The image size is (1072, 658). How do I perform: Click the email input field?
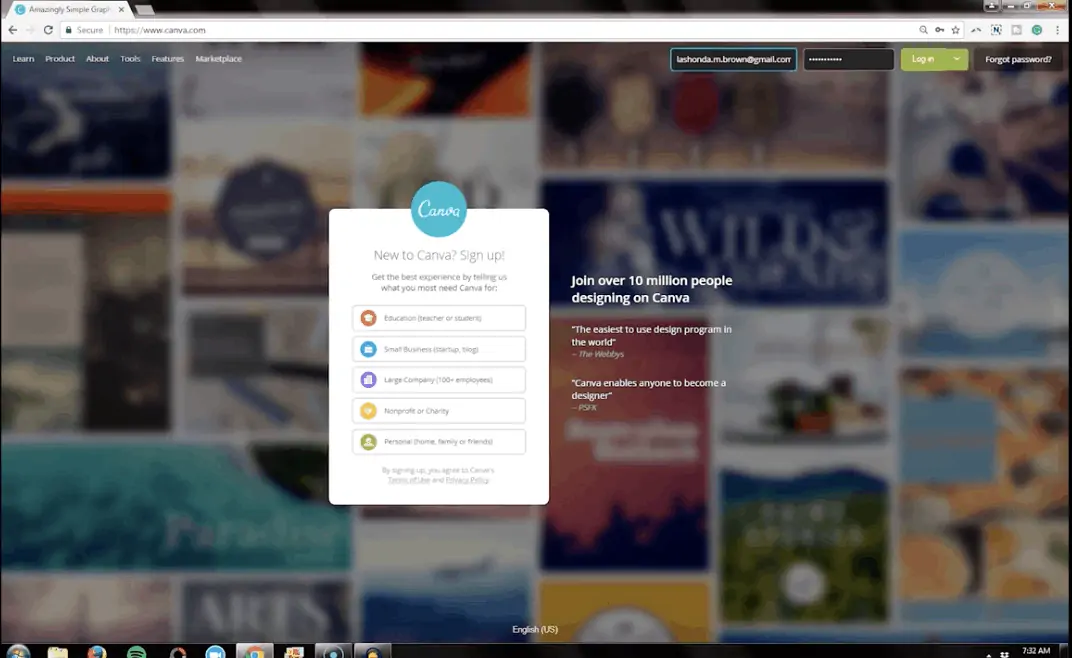pos(734,60)
